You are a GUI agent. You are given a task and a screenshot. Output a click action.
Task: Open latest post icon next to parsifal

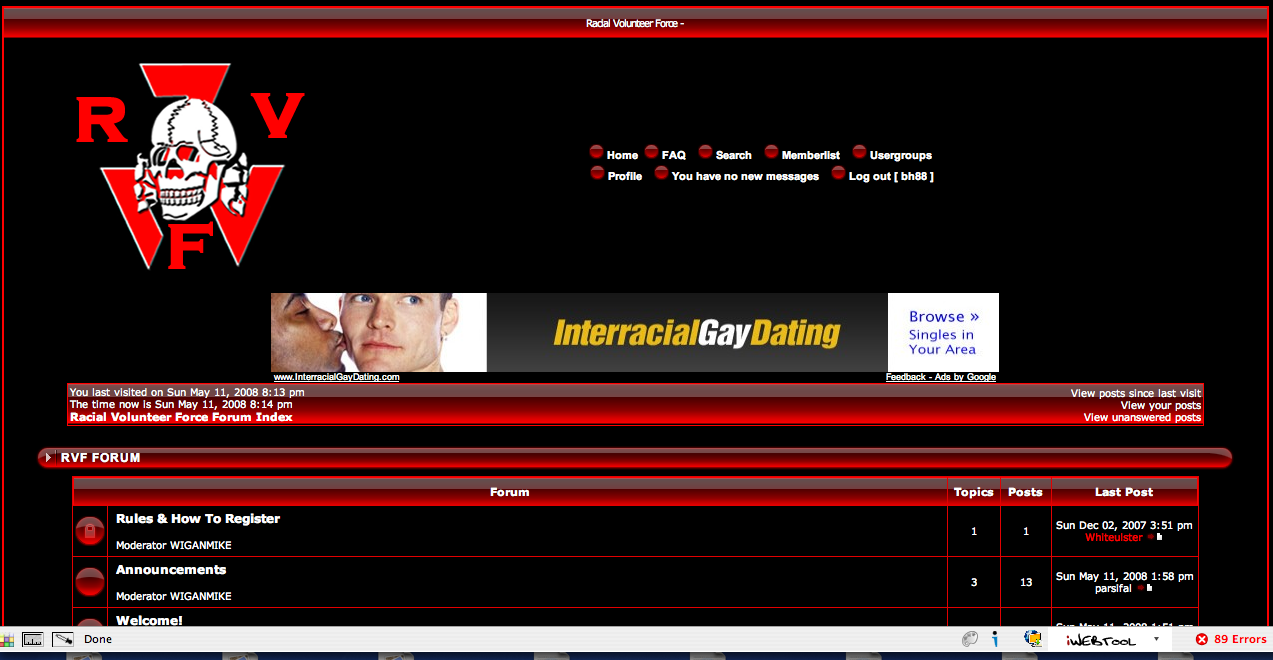pyautogui.click(x=1141, y=589)
